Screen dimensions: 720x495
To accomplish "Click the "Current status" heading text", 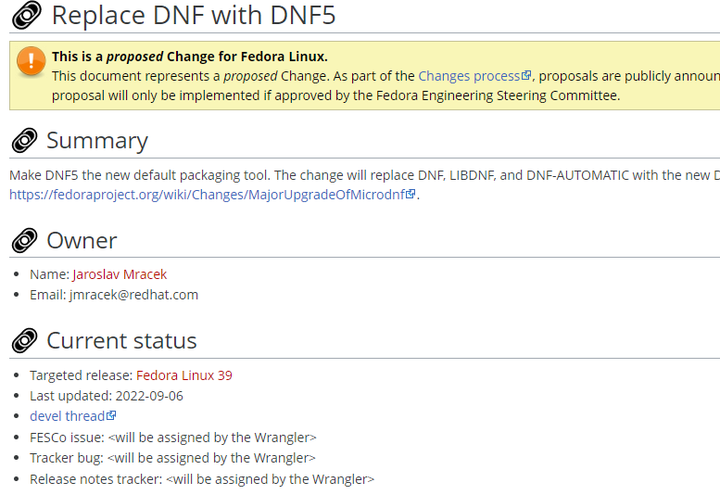I will pyautogui.click(x=121, y=341).
